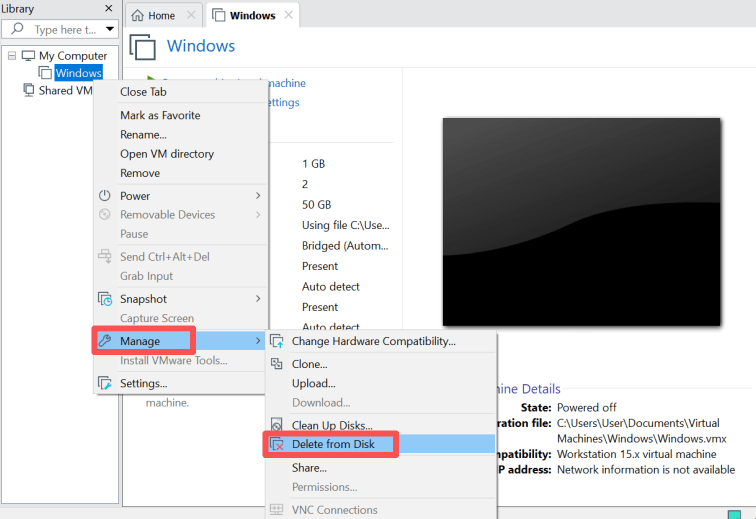Choose Clean Up Disks...
The image size is (756, 519).
pos(381,425)
